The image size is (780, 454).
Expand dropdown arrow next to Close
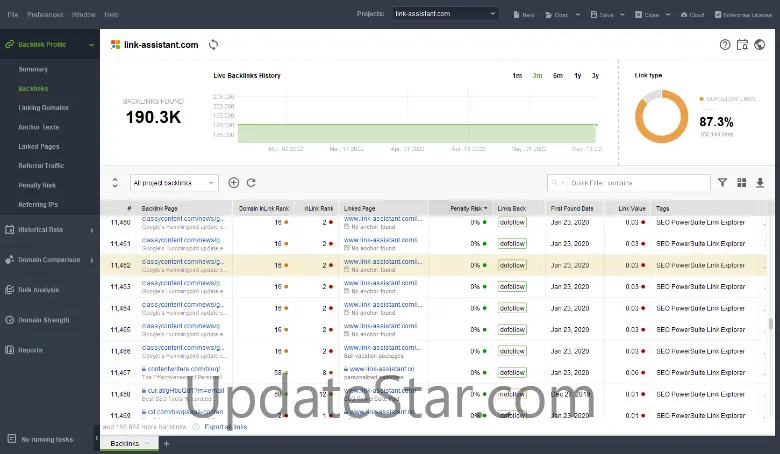668,14
